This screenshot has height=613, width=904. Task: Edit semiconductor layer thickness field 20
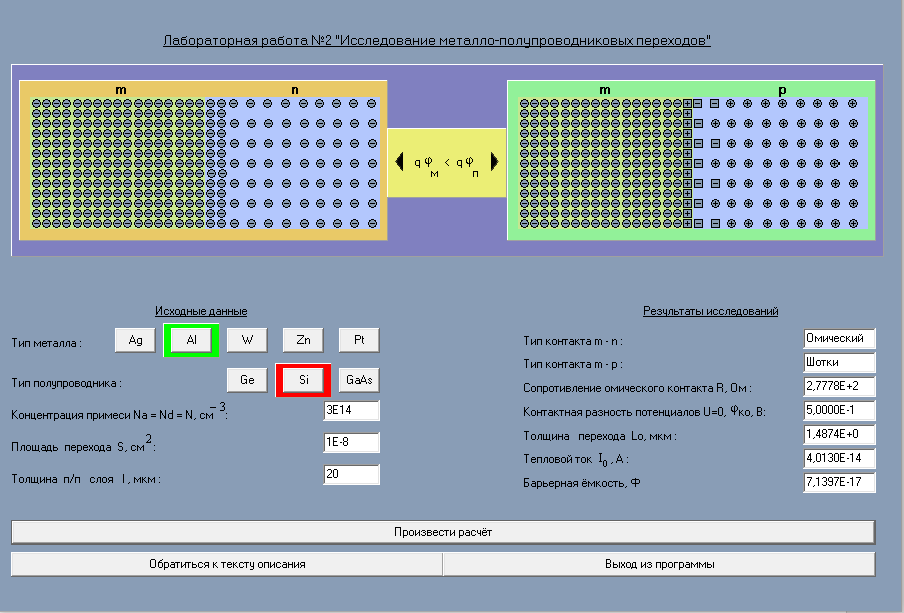[352, 474]
